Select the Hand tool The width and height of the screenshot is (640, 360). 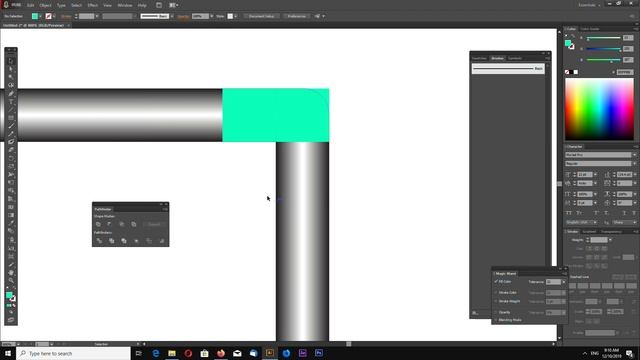pyautogui.click(x=11, y=273)
